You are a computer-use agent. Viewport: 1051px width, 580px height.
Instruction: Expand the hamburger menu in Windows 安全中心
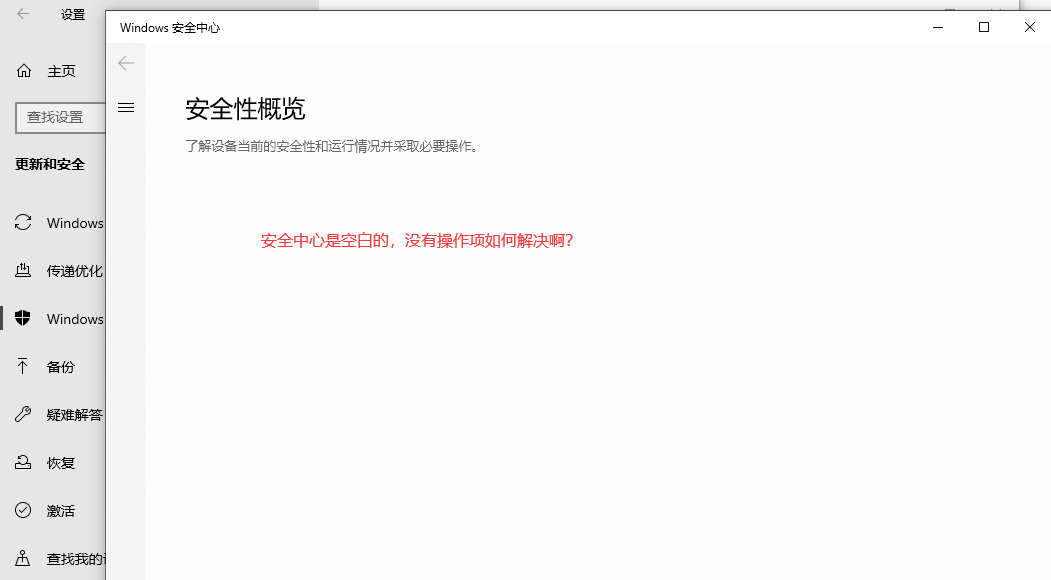pos(126,107)
